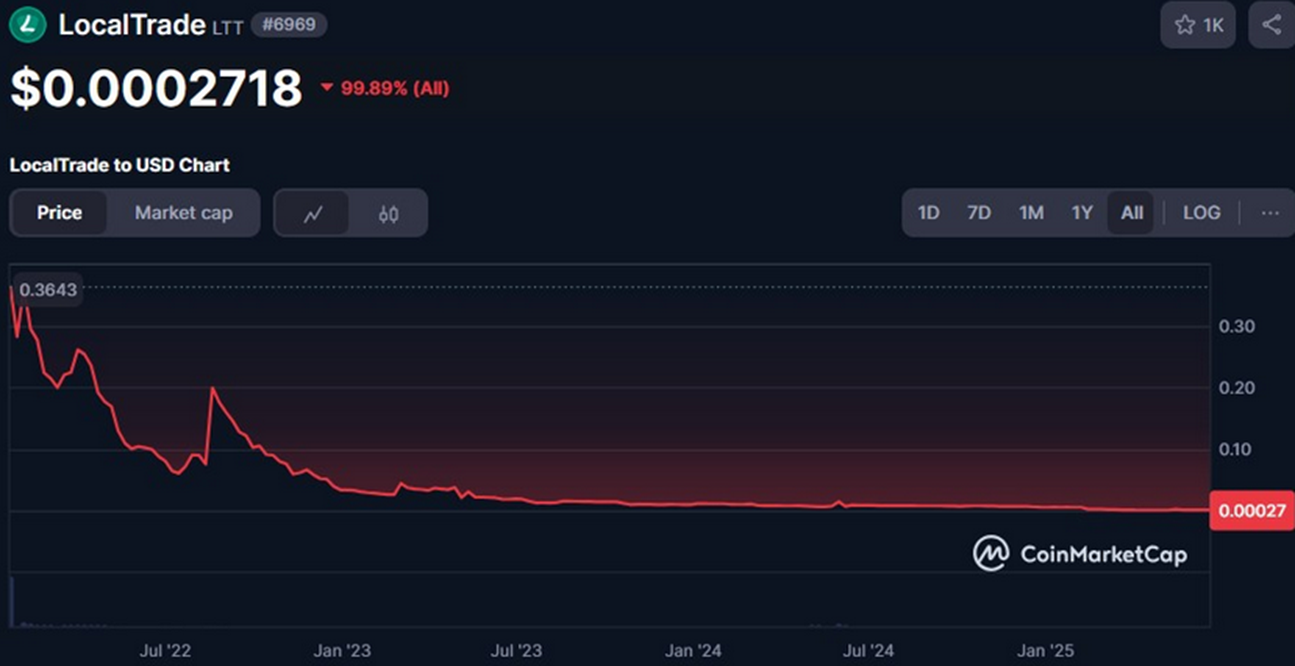Switch to line chart icon
Screen dimensions: 1295x666
[x=313, y=213]
